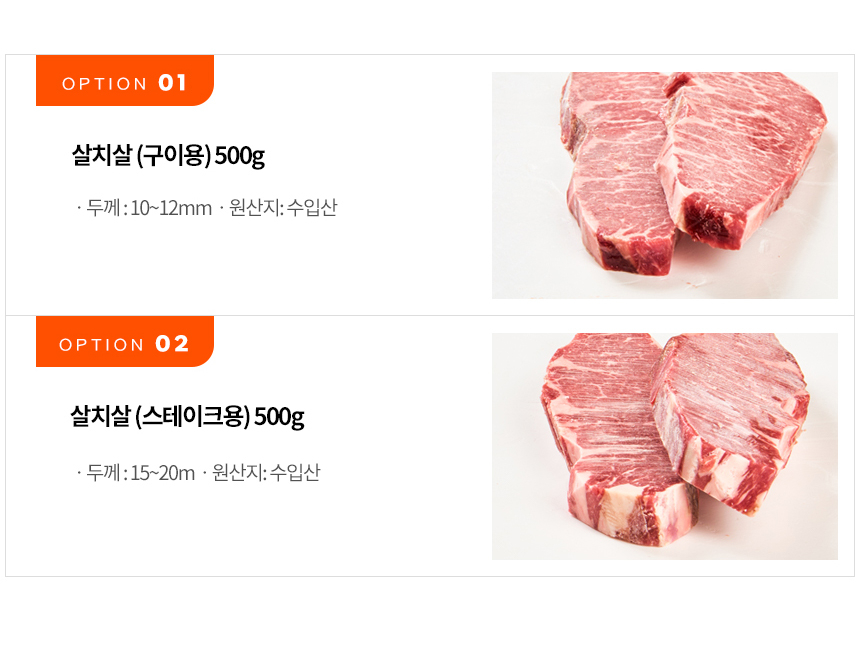Click 원산지: 수입산 in option 01

click(x=283, y=208)
